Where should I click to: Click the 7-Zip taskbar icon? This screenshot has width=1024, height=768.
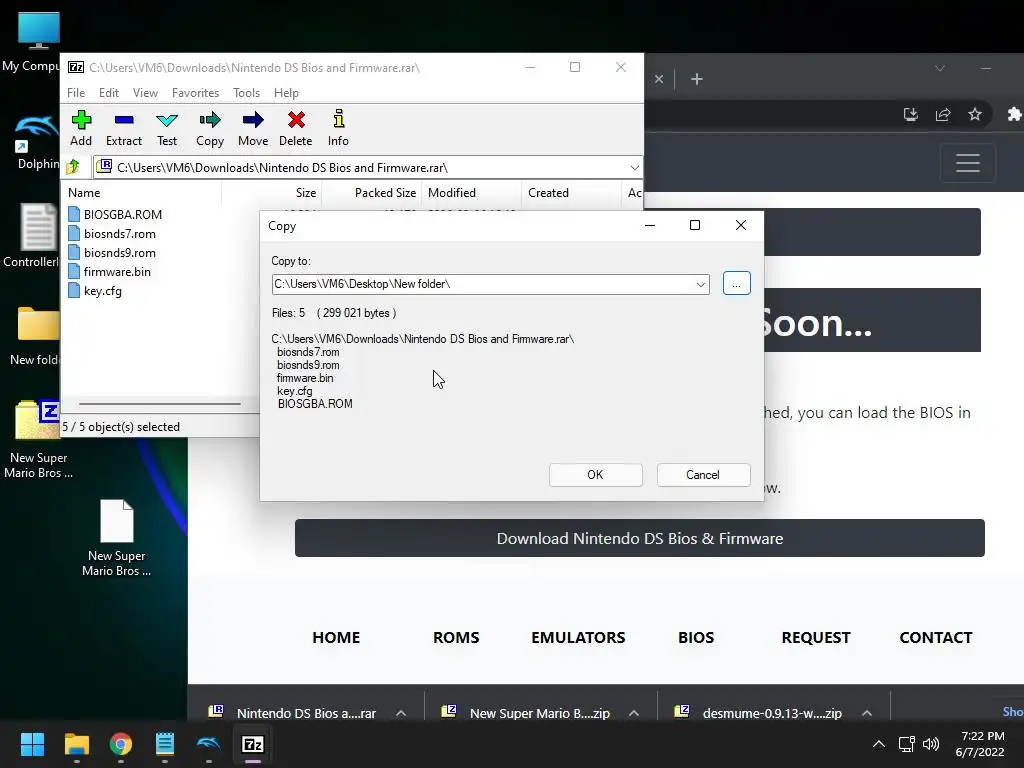point(253,744)
